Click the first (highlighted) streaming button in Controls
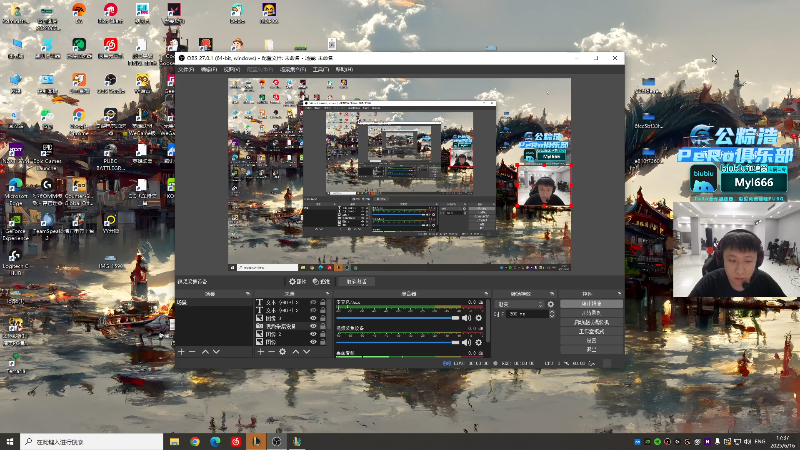Viewport: 800px width, 450px height. coord(591,304)
